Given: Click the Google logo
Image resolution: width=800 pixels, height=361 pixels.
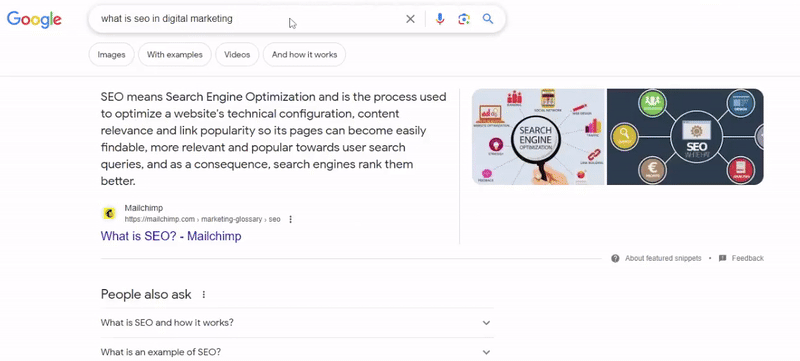Looking at the screenshot, I should coord(34,19).
